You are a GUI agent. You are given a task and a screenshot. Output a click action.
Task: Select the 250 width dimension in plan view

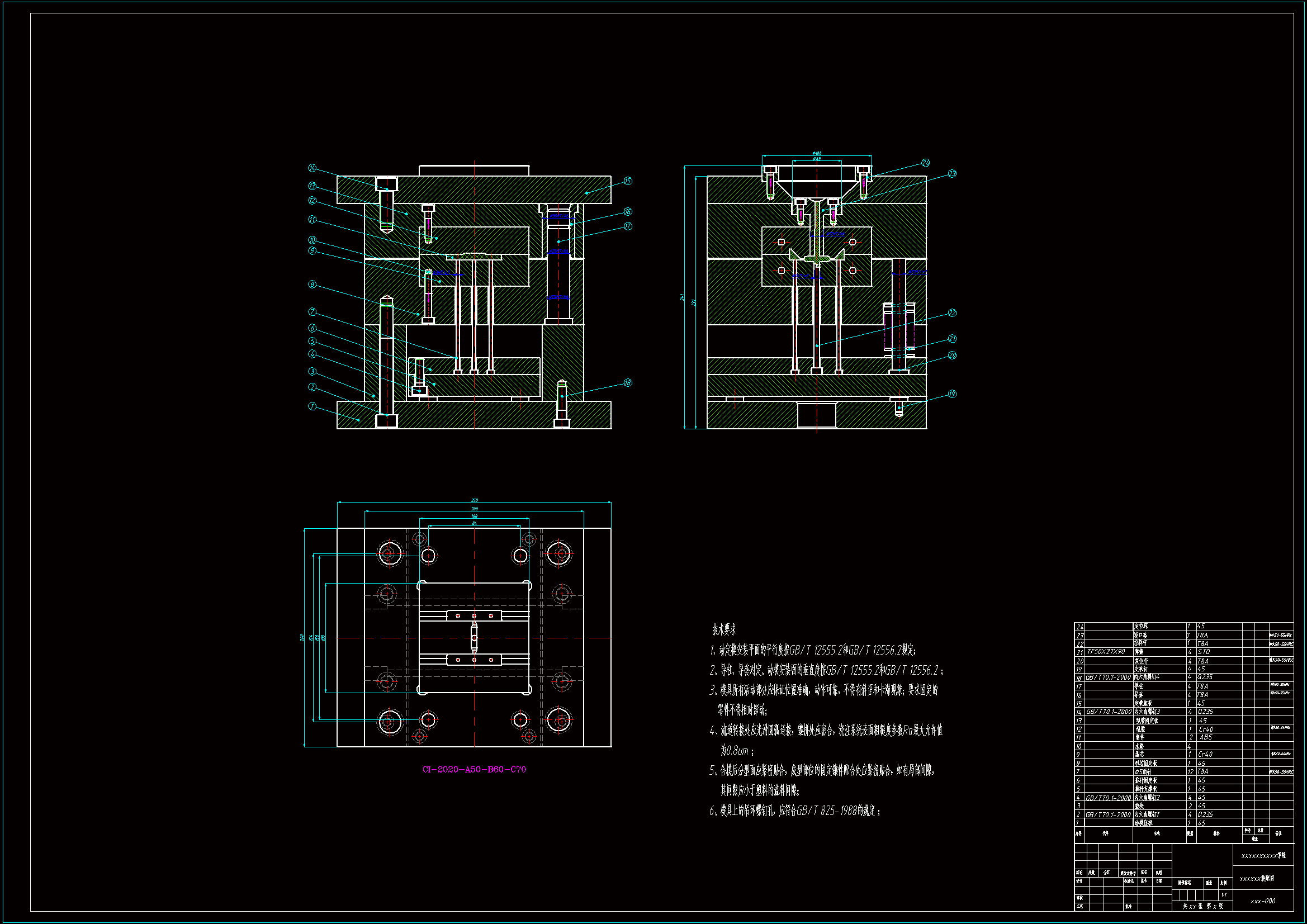pos(474,501)
